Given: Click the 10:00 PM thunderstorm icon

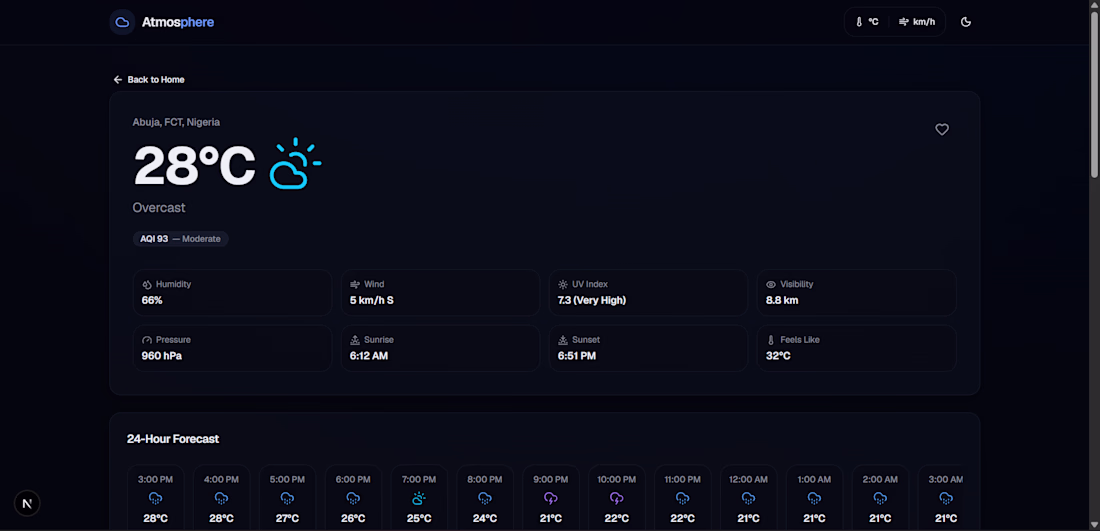Looking at the screenshot, I should pos(617,499).
